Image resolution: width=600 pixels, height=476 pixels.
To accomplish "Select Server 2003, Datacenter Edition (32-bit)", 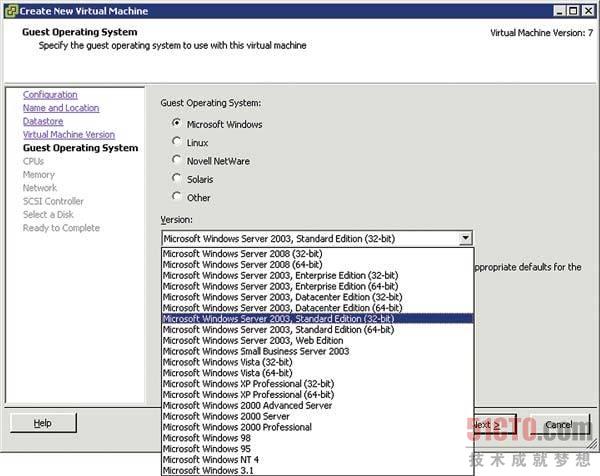I will coord(317,297).
